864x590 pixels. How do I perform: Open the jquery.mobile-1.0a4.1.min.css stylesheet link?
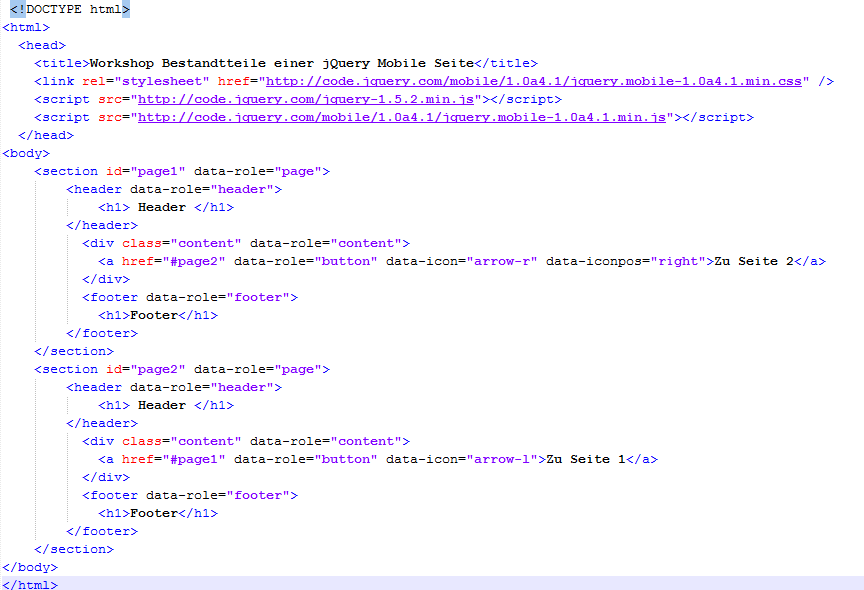pyautogui.click(x=533, y=82)
